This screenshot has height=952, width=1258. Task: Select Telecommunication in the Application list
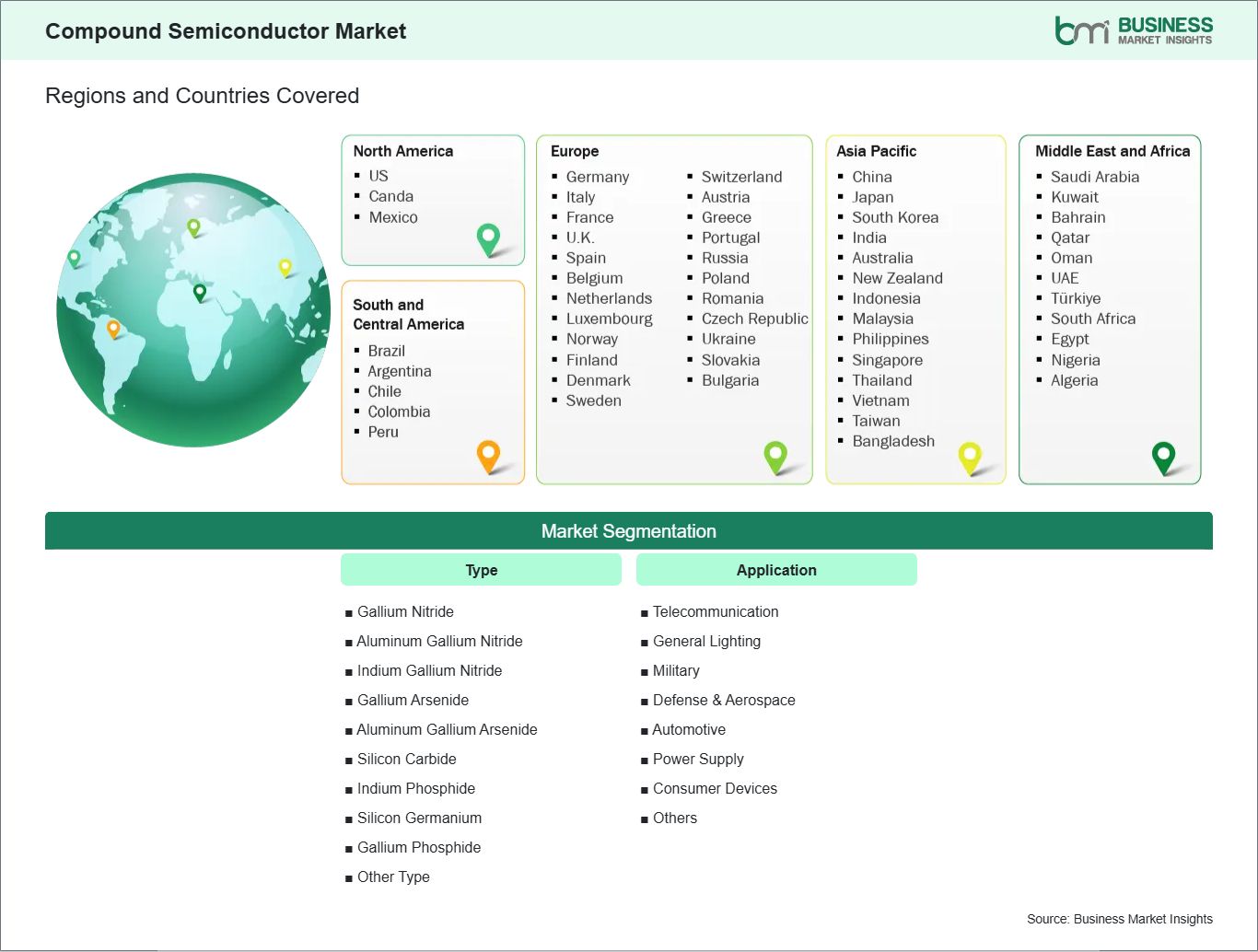pyautogui.click(x=716, y=611)
